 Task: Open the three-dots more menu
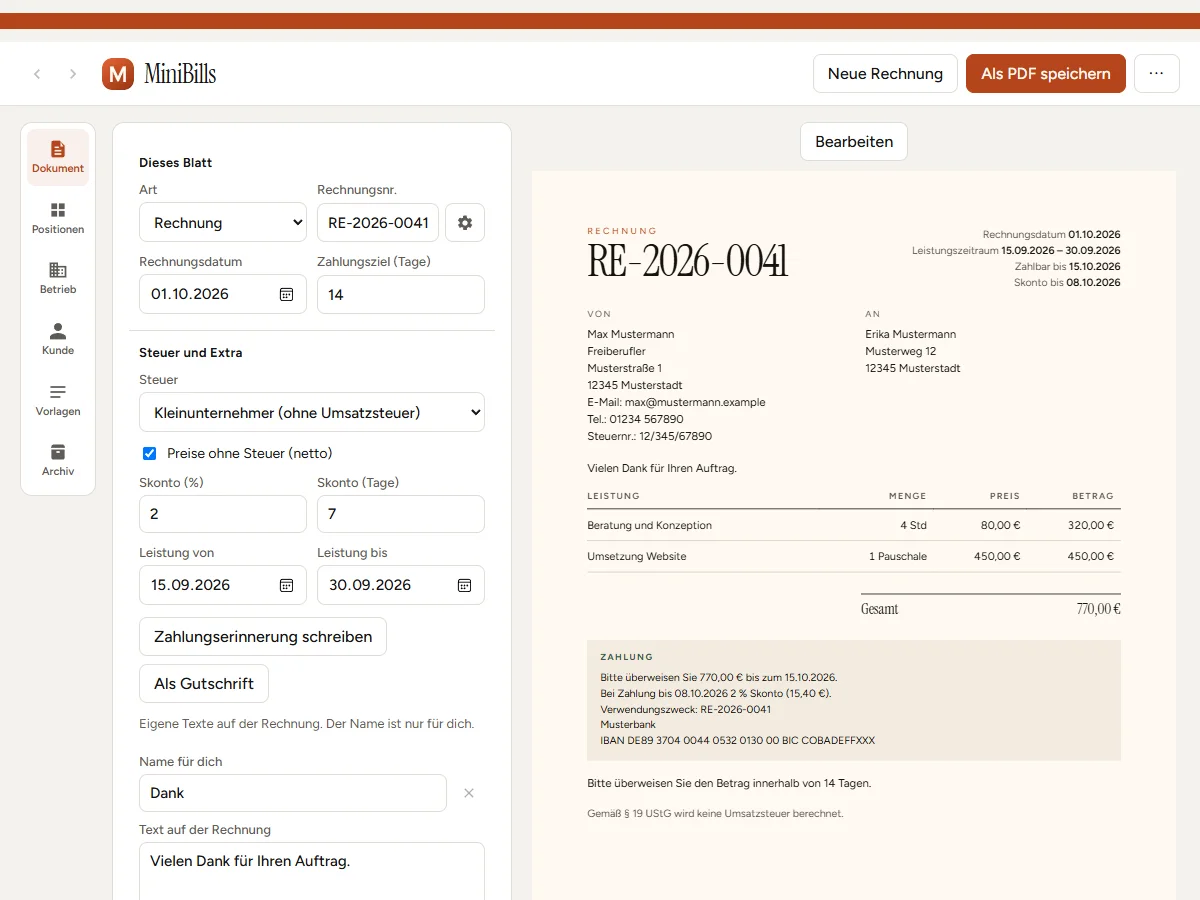(1157, 74)
